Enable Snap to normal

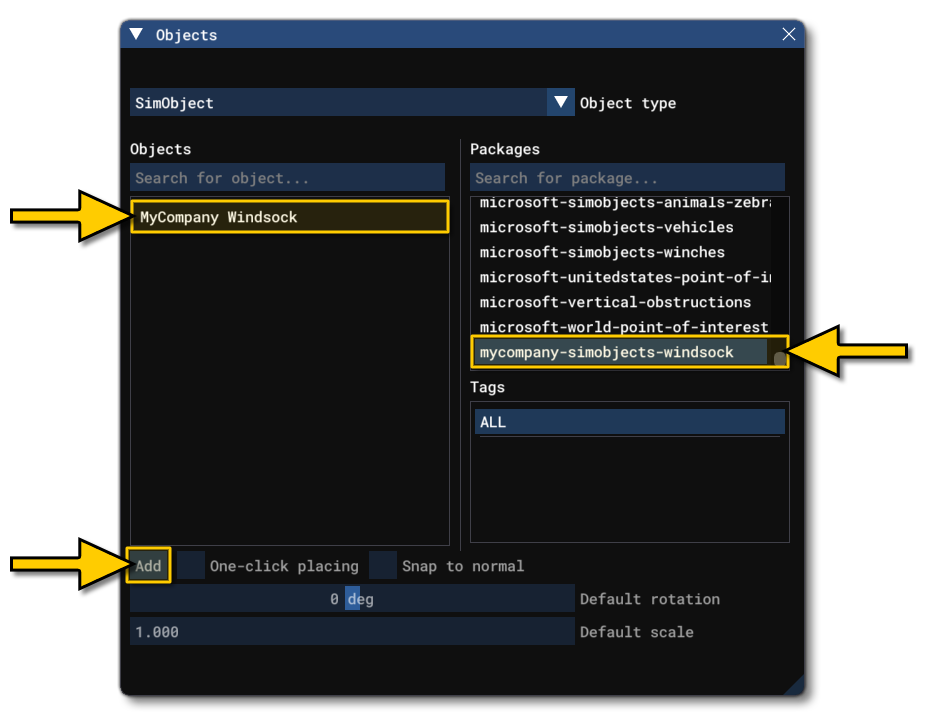point(381,566)
